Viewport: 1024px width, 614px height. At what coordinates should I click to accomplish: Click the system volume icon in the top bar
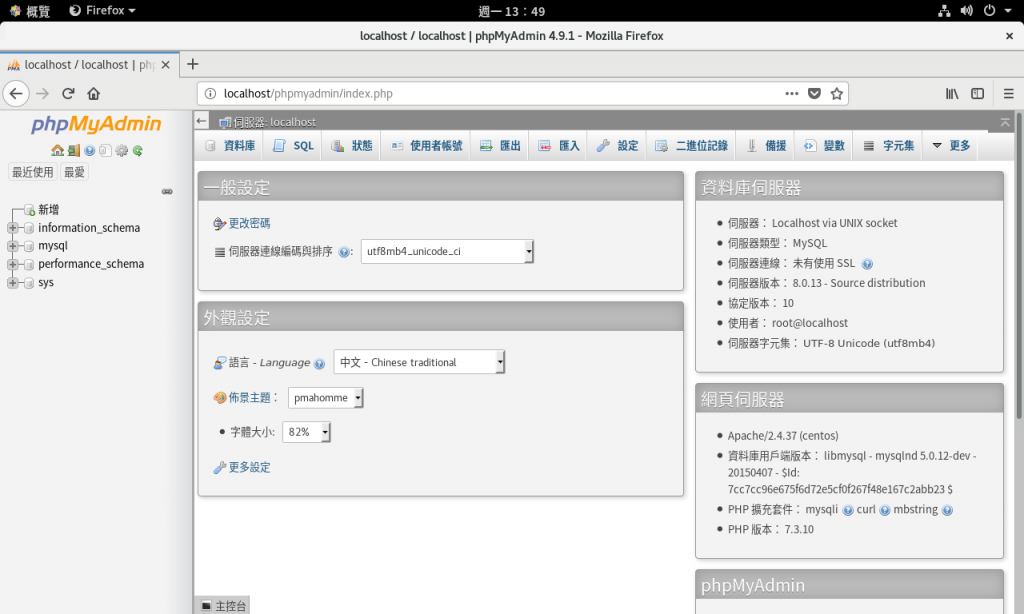[x=967, y=10]
